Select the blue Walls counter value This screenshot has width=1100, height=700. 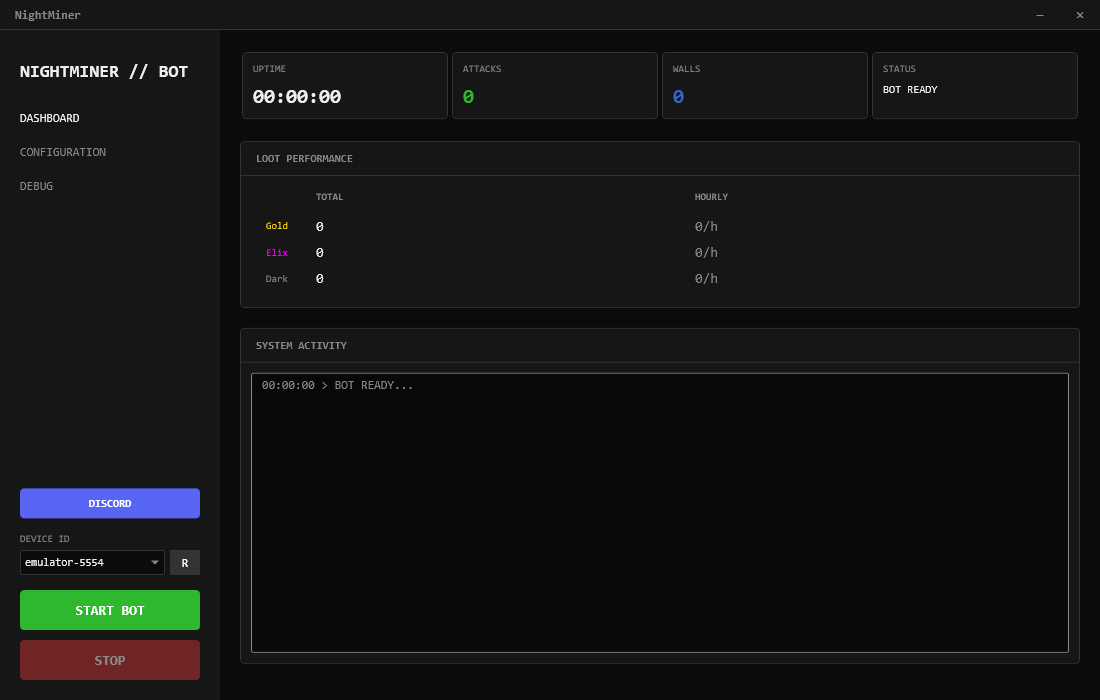coord(678,97)
